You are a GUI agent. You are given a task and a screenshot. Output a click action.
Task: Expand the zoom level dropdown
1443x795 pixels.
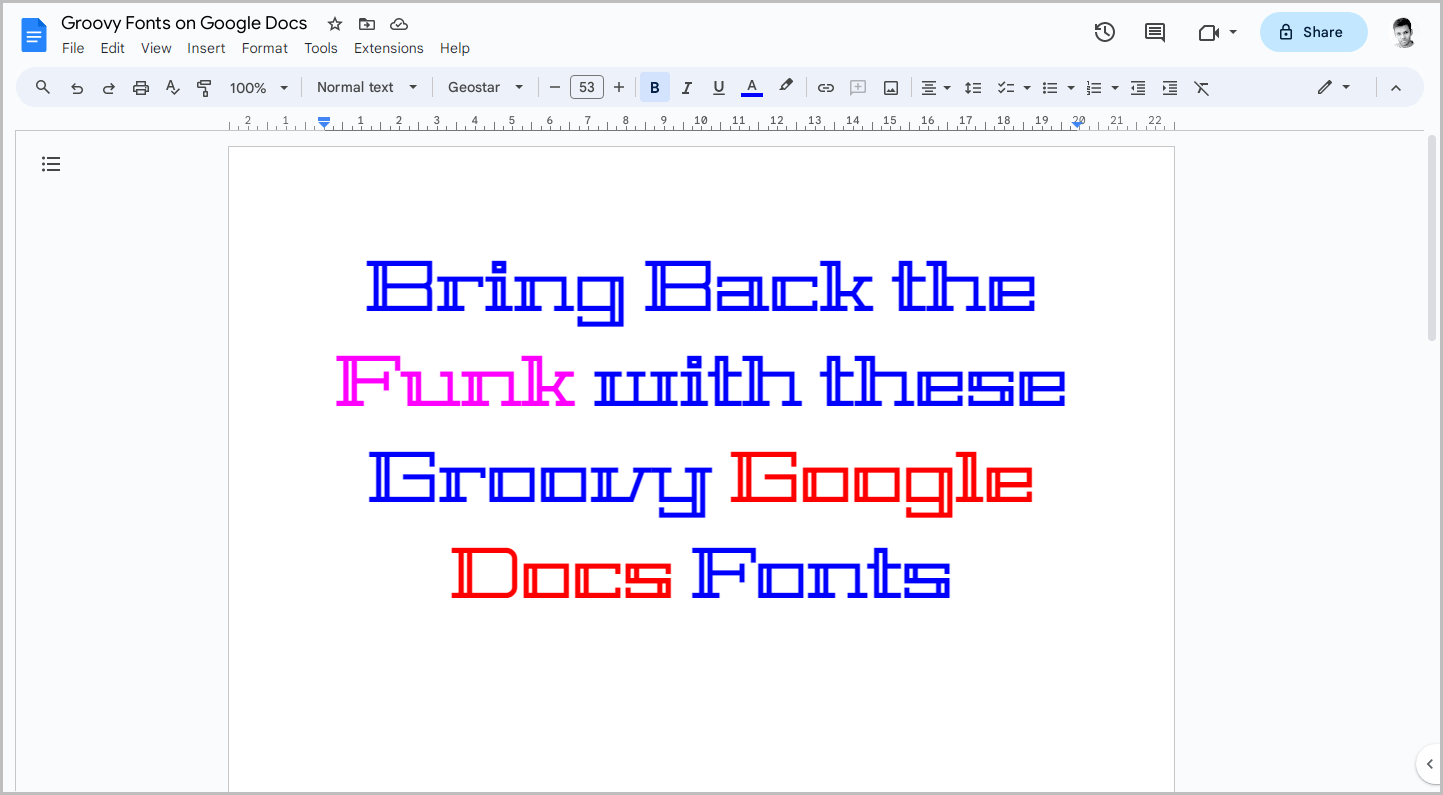(258, 87)
